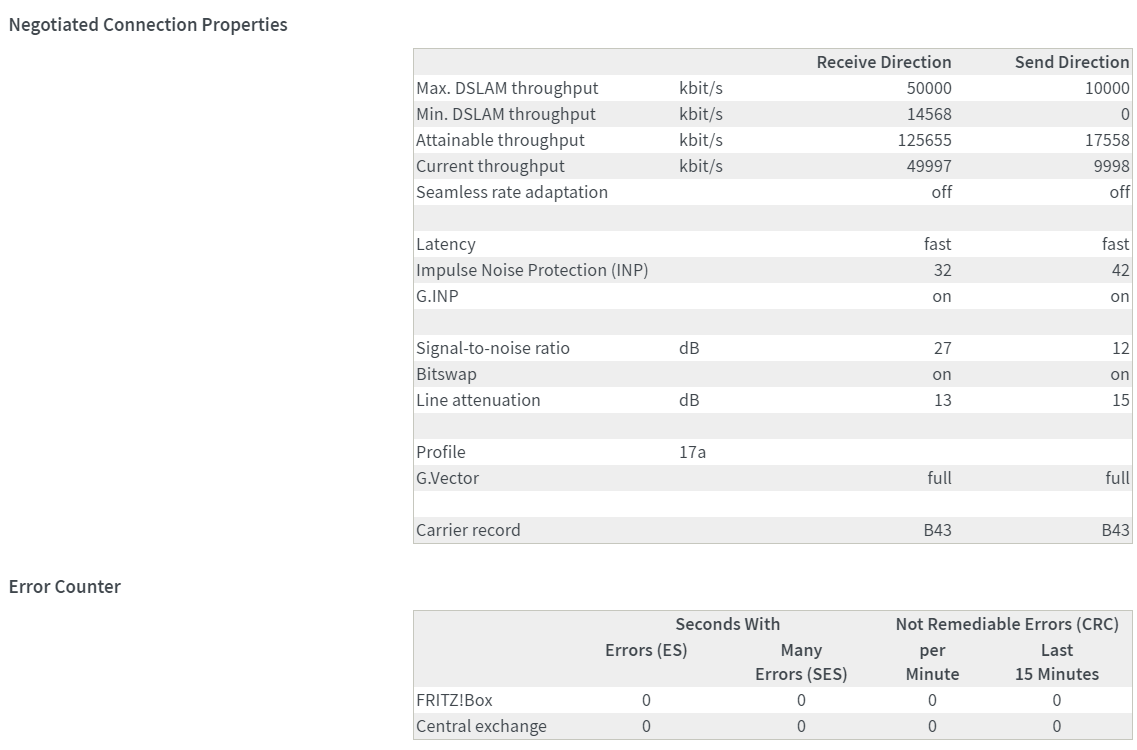Click the Profile value 17a
Image resolution: width=1137 pixels, height=750 pixels.
(692, 452)
